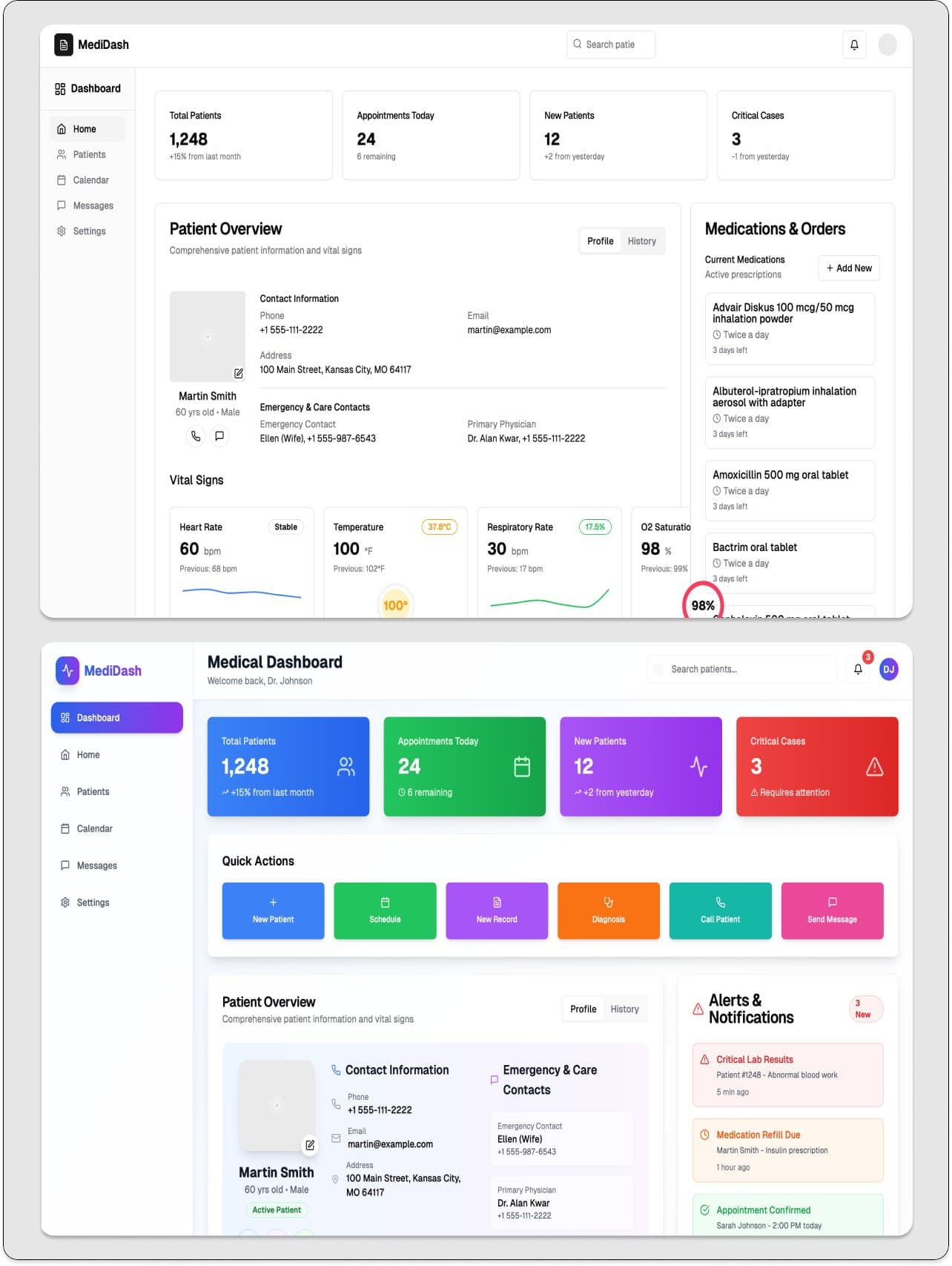This screenshot has width=952, height=1266.
Task: Open the Advair Diskus medication card
Action: tap(790, 329)
